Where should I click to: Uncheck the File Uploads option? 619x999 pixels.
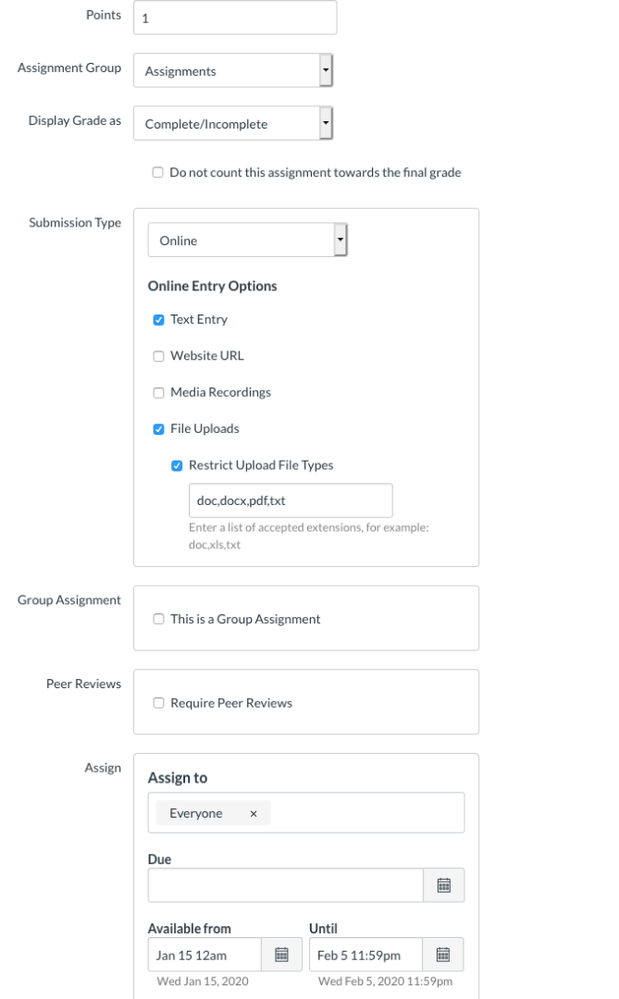[158, 429]
